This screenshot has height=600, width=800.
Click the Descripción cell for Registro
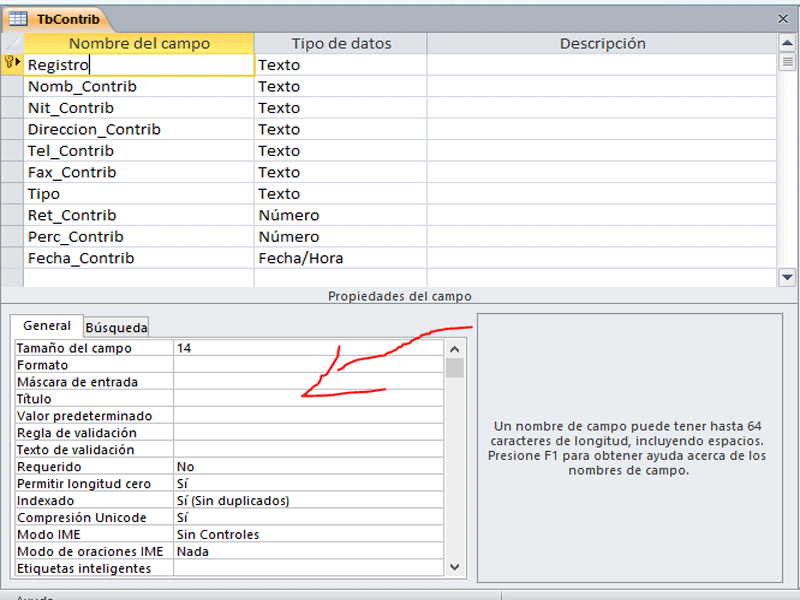pos(600,64)
